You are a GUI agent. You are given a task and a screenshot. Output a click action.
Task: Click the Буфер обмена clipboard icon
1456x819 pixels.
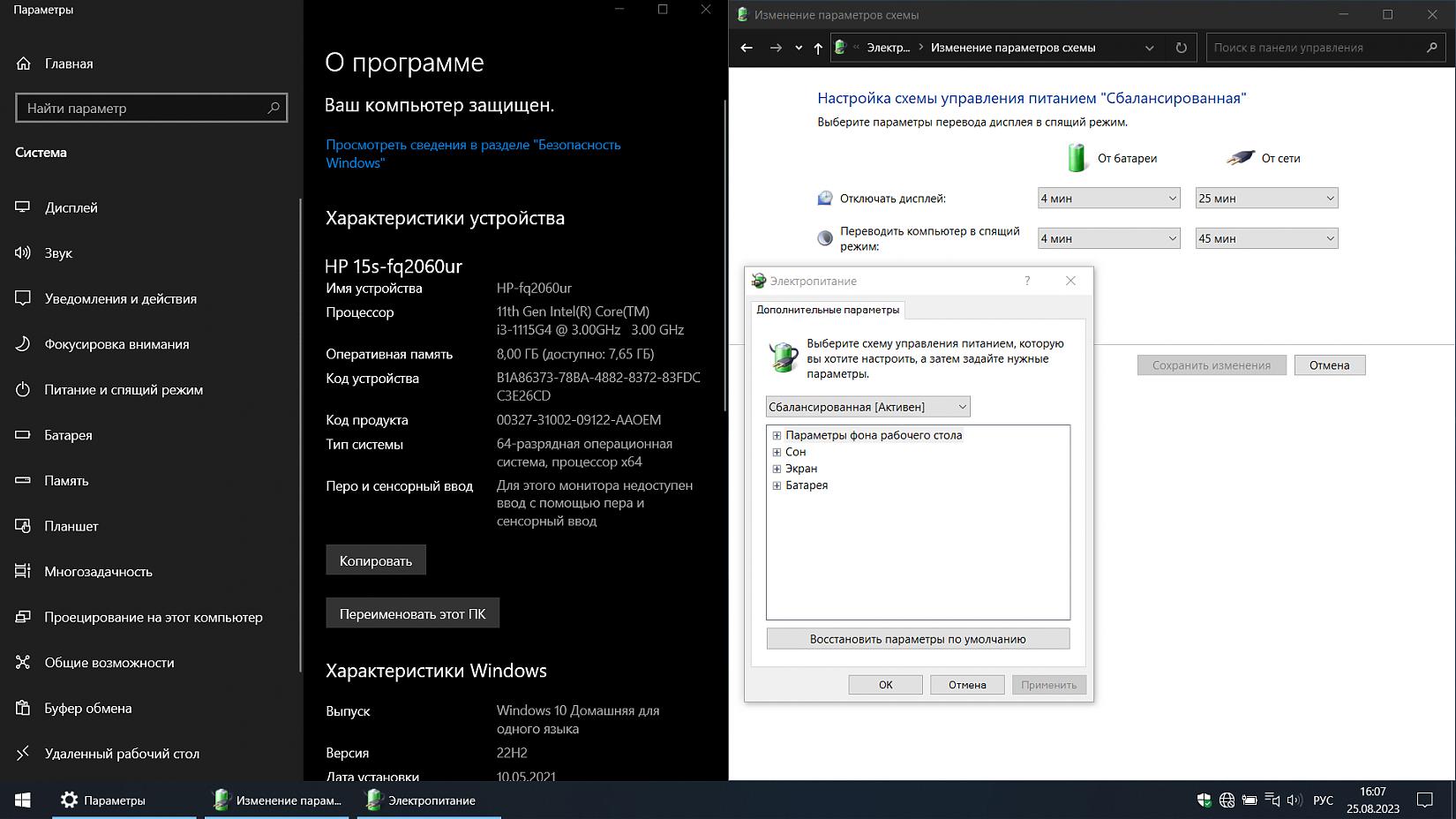[23, 708]
